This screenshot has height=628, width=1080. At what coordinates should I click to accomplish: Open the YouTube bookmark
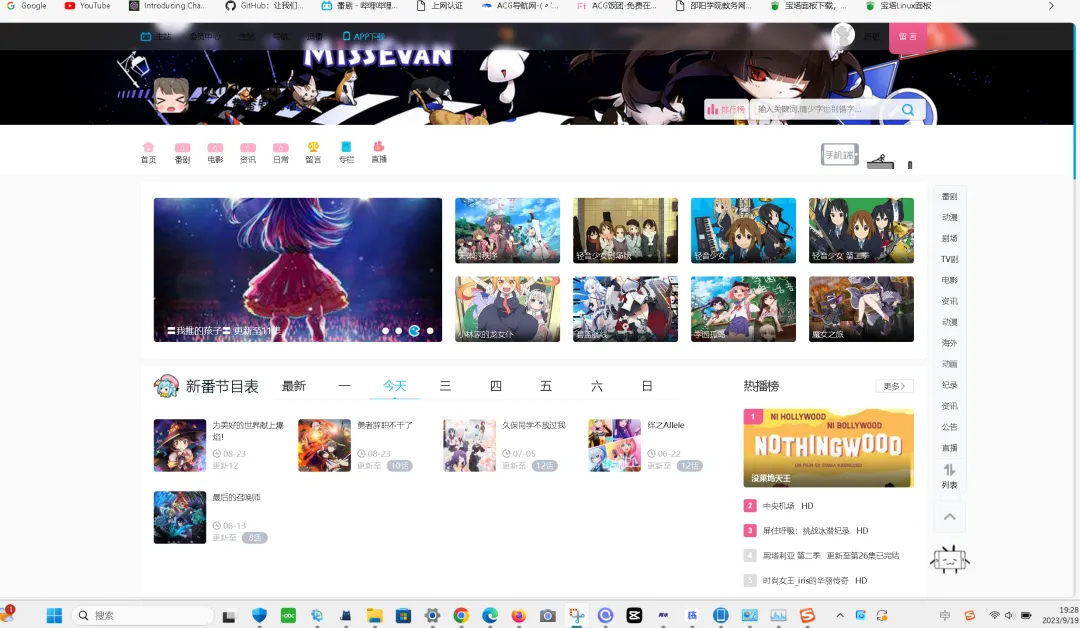pyautogui.click(x=87, y=6)
